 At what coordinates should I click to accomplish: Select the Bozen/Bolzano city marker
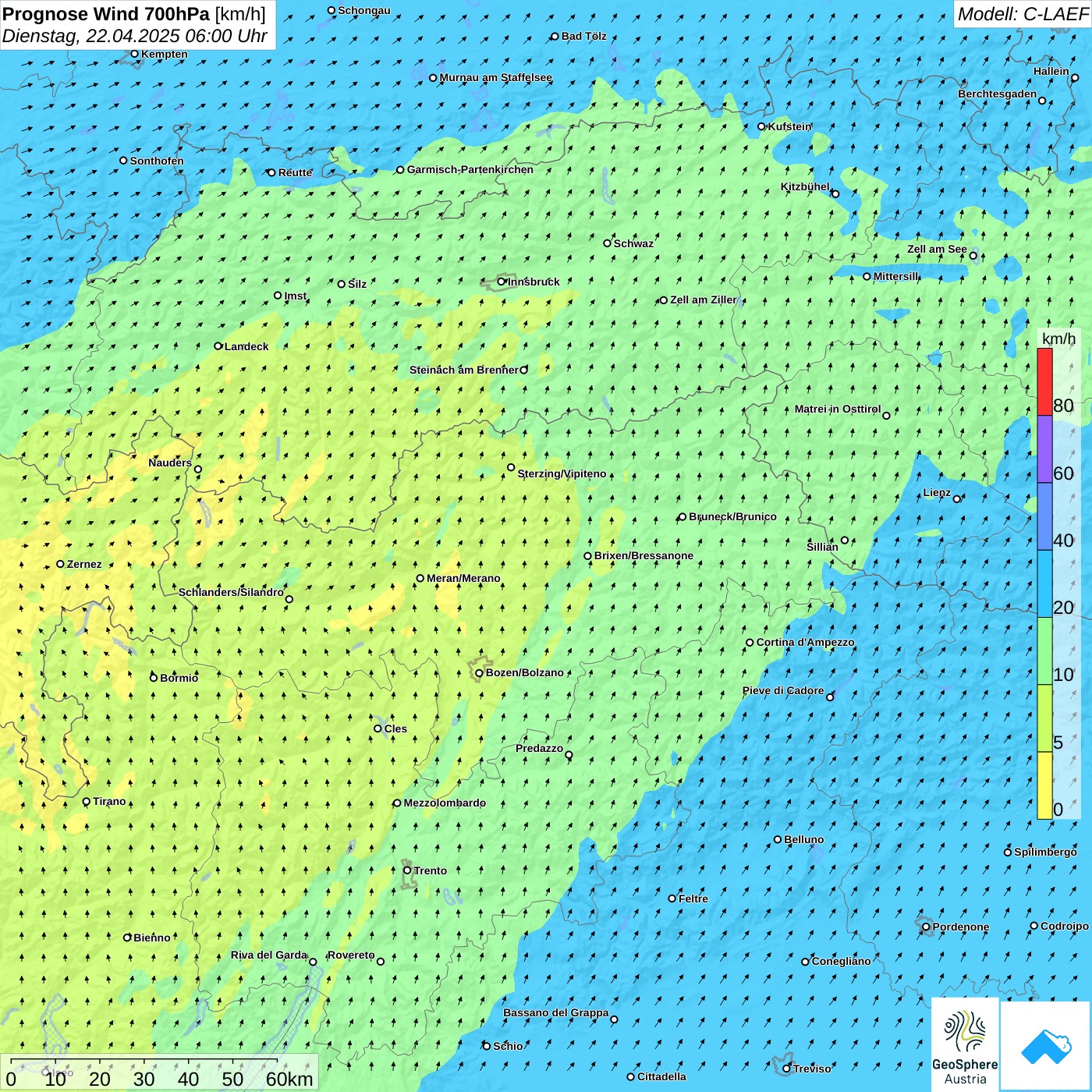click(x=479, y=673)
